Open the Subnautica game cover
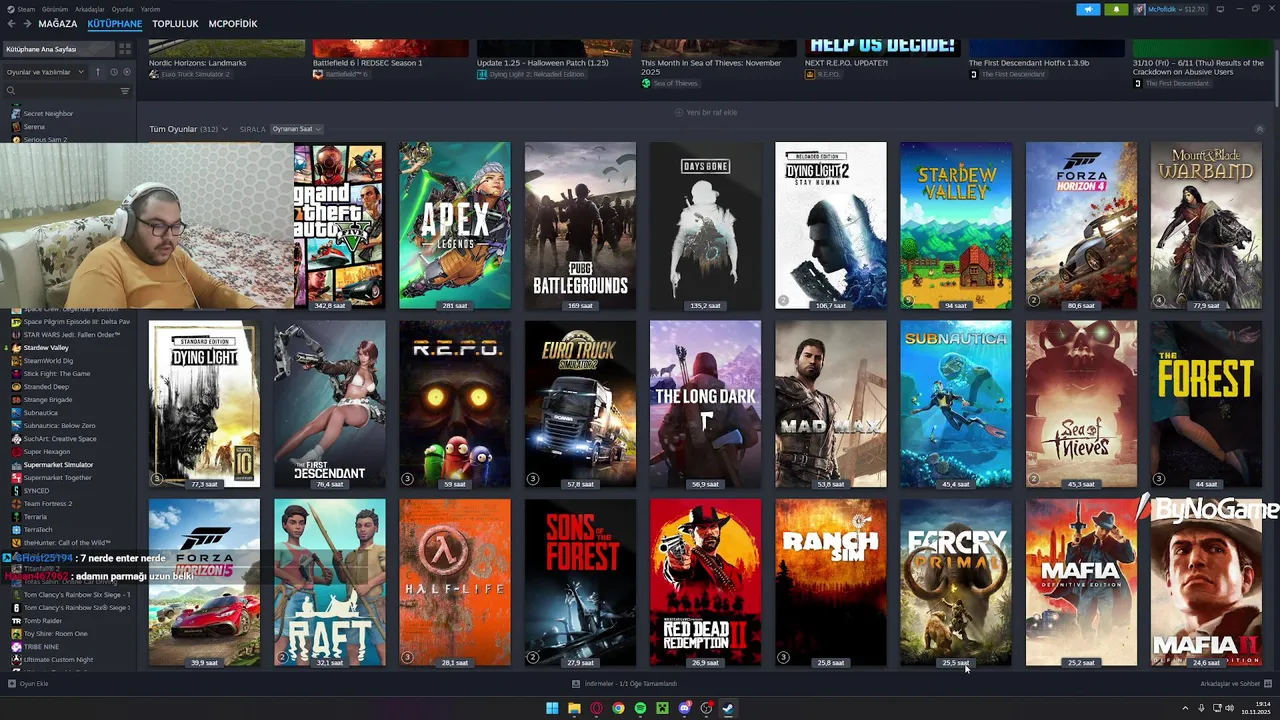Screen dimensions: 1280x720 956,404
